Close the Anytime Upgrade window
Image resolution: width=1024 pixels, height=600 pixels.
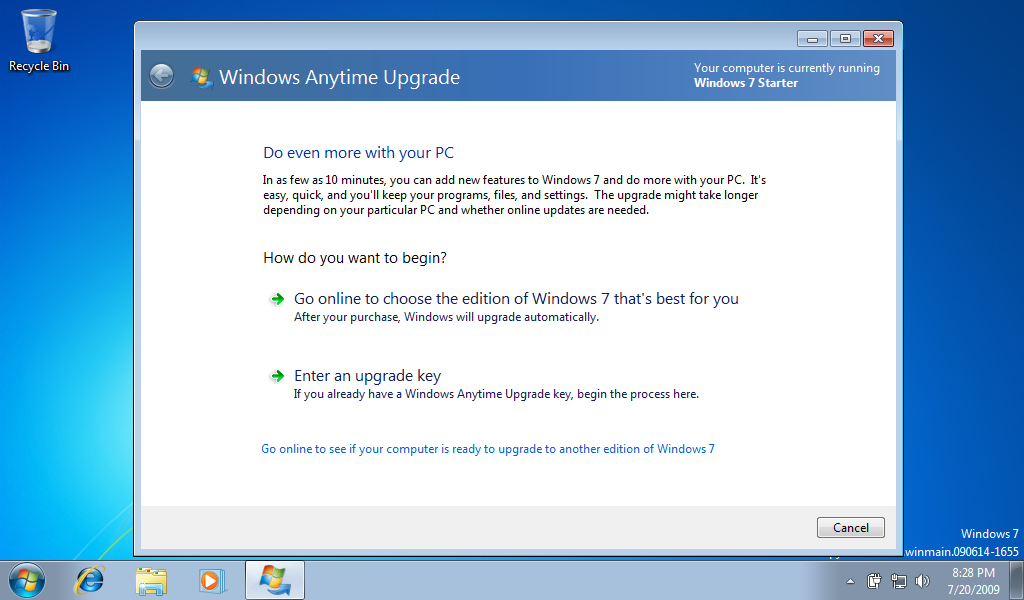coord(878,39)
